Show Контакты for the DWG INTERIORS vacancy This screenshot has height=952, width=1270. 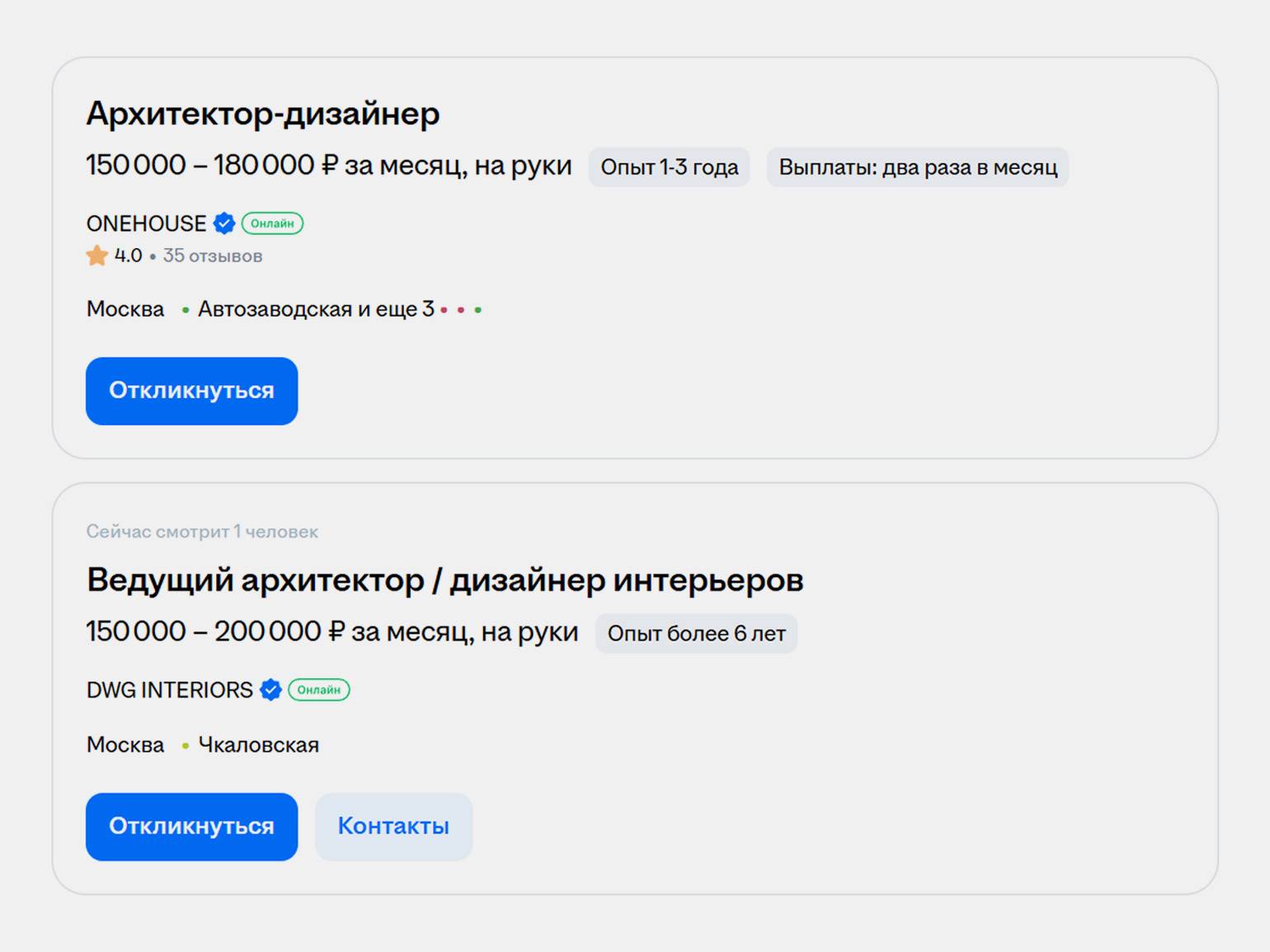click(393, 826)
